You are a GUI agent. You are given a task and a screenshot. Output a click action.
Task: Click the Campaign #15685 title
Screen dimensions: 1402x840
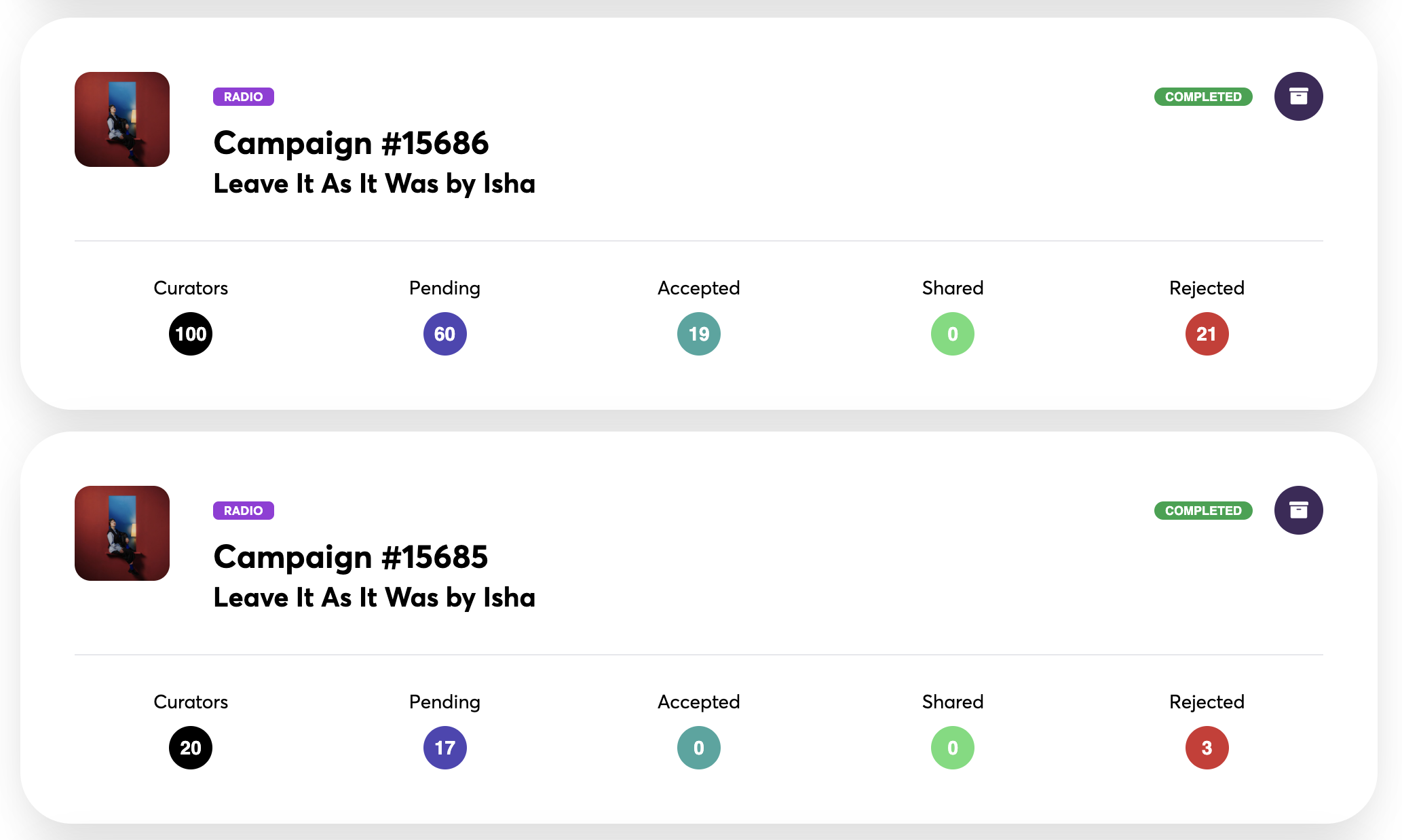pyautogui.click(x=351, y=557)
